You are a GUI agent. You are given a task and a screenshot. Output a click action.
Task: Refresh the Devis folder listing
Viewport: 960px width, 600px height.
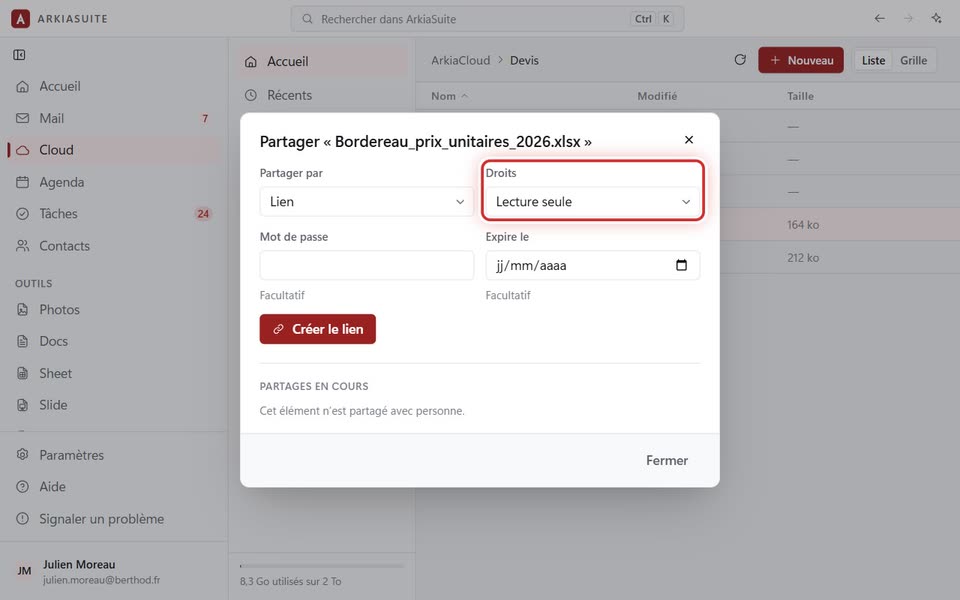click(x=740, y=60)
